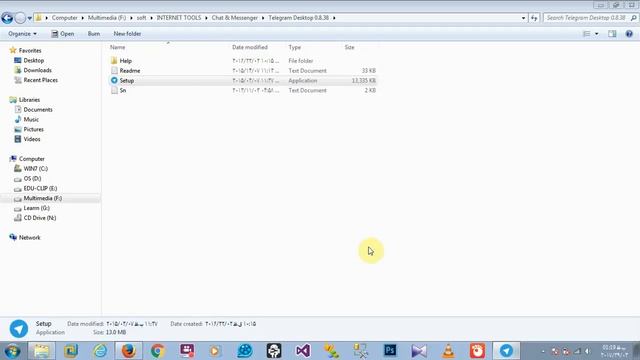The image size is (640, 360).
Task: Open Windows Media Player from the taskbar
Action: 215,351
